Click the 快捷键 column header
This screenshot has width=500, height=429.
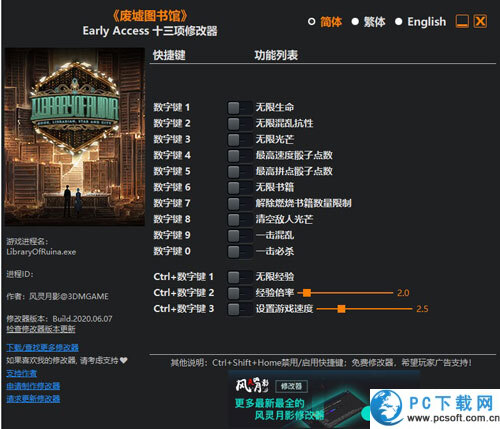click(x=169, y=55)
